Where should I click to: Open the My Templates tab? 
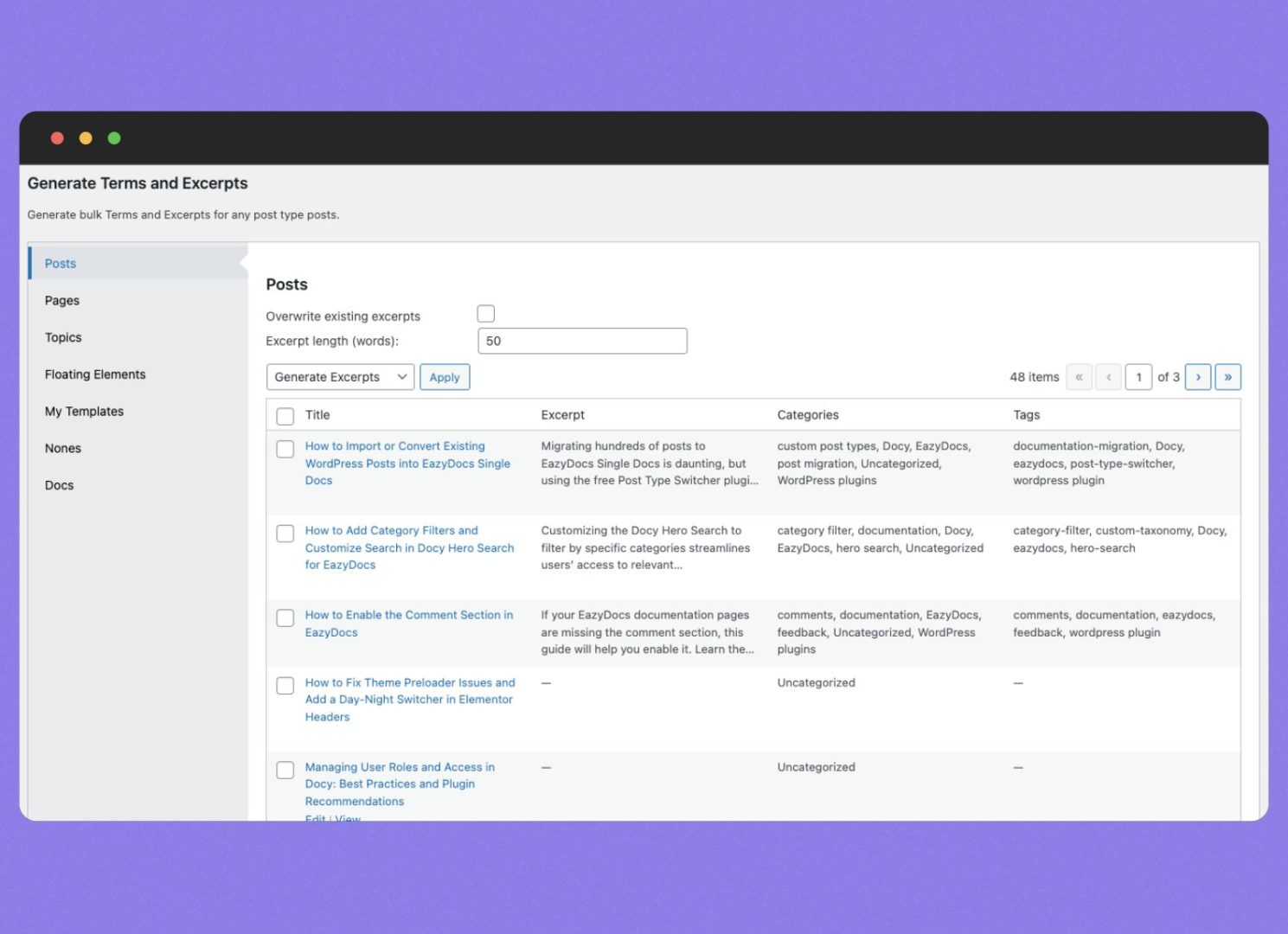coord(84,412)
